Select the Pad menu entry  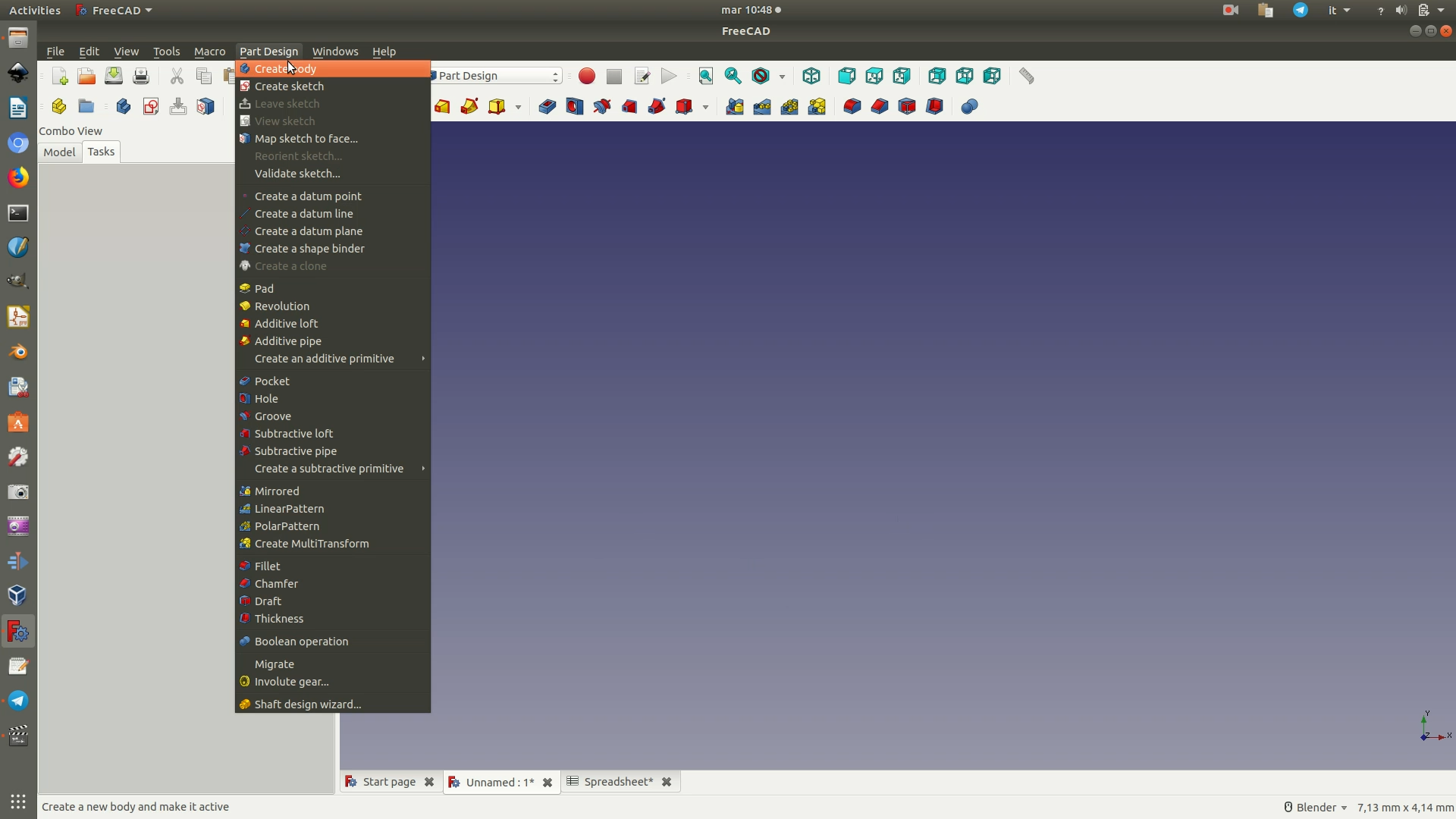tap(264, 289)
